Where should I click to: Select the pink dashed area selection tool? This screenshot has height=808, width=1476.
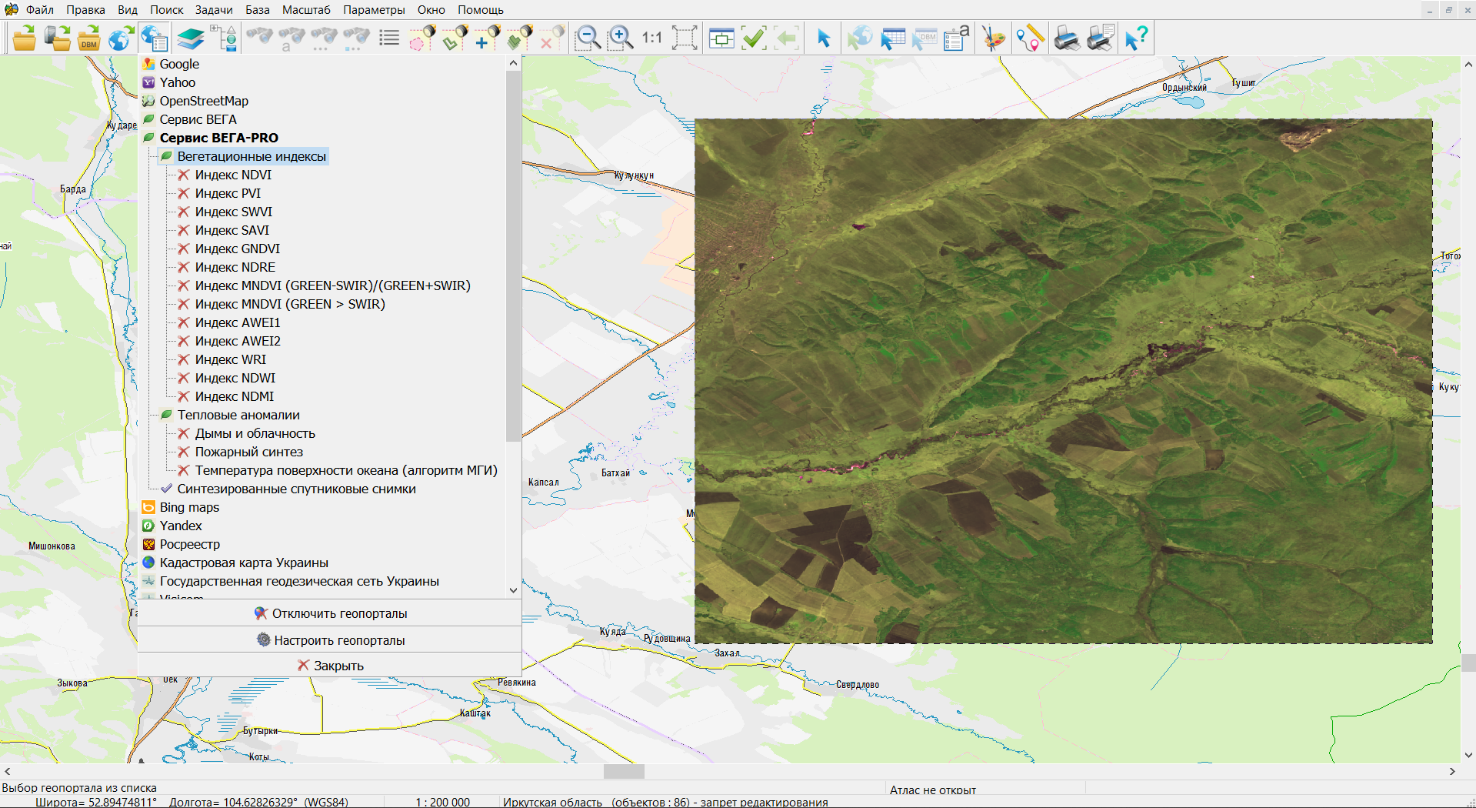tap(423, 38)
